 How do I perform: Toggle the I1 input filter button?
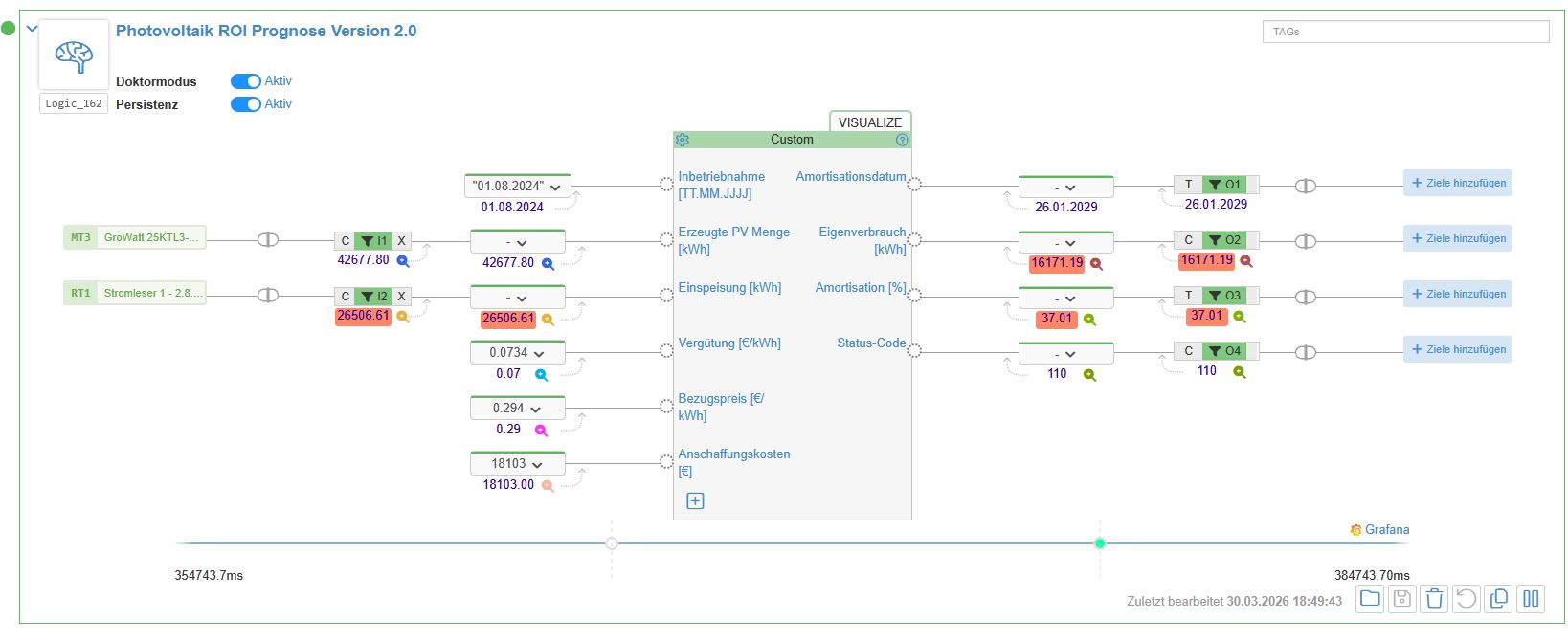pos(373,241)
